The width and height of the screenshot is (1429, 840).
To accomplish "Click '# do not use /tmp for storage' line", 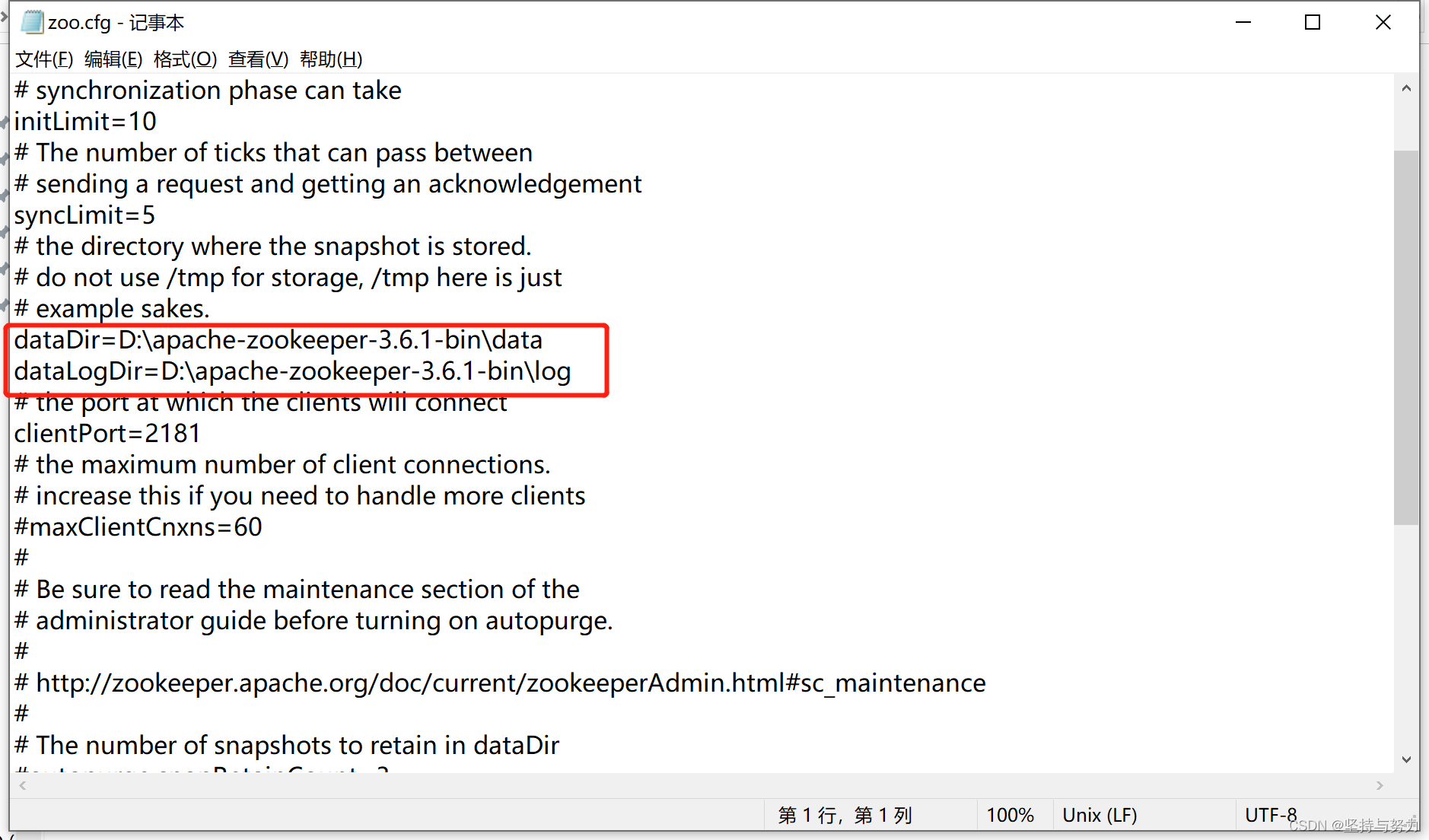I will coord(288,277).
